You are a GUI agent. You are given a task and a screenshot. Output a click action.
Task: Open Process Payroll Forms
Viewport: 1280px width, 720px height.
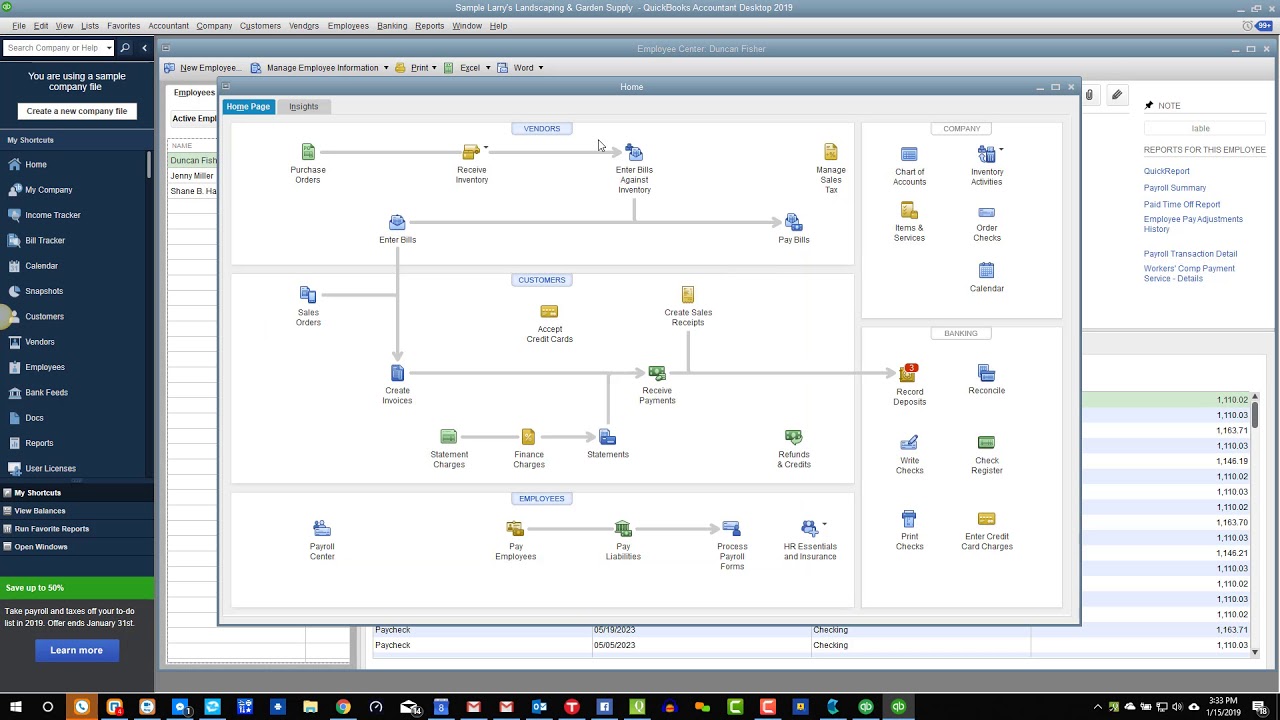[731, 529]
